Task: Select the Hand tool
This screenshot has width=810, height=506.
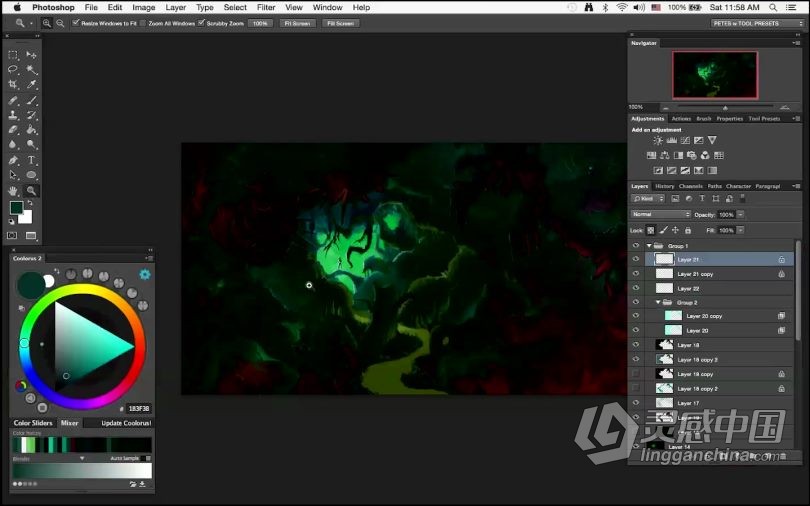Action: 13,191
